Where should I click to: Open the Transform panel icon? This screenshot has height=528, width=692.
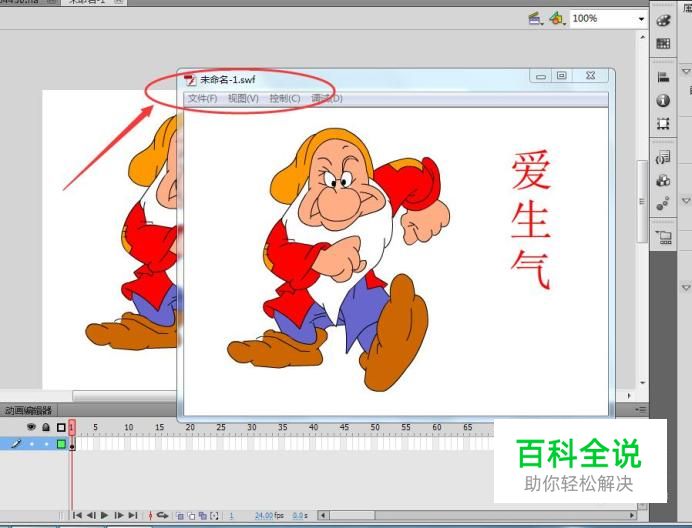pyautogui.click(x=663, y=124)
